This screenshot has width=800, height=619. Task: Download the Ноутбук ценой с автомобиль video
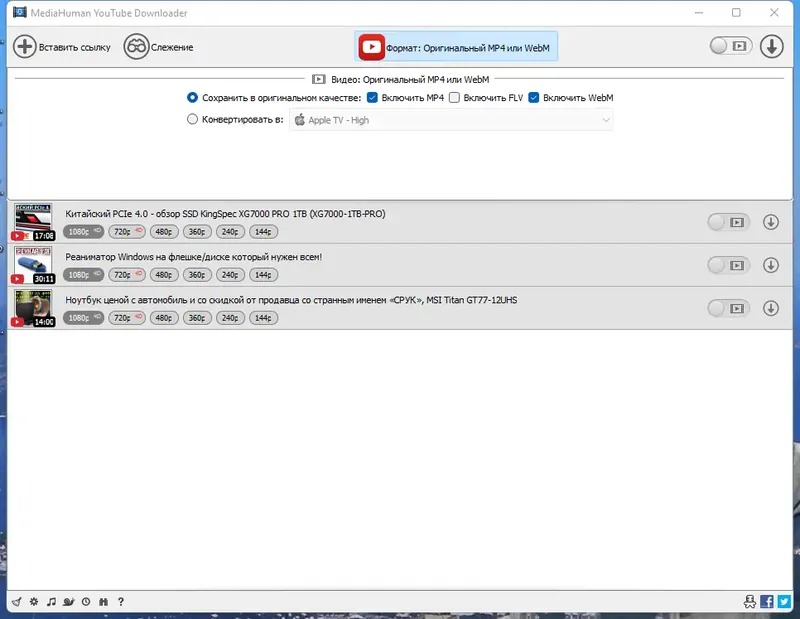(771, 308)
